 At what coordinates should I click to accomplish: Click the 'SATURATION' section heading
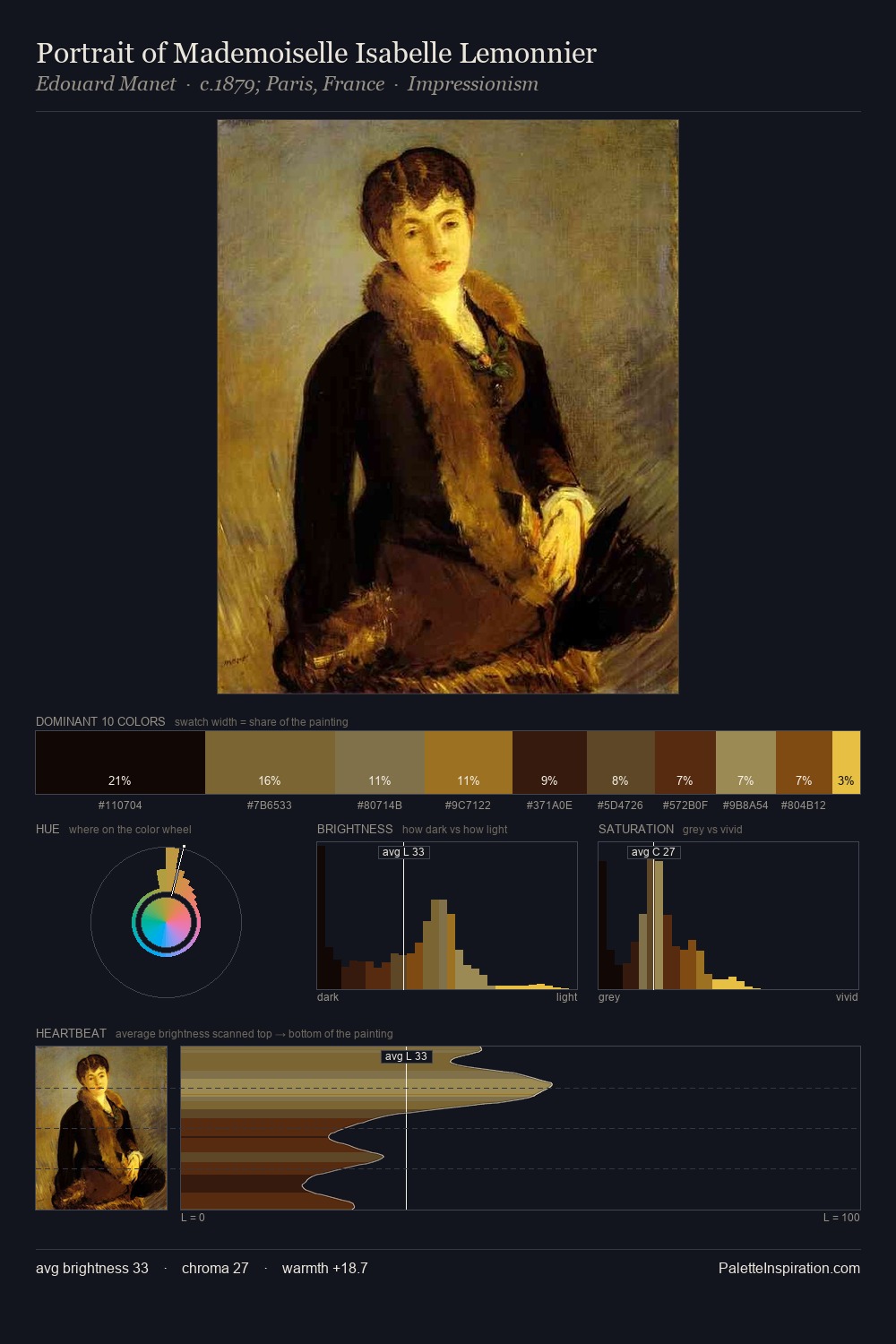coord(636,829)
